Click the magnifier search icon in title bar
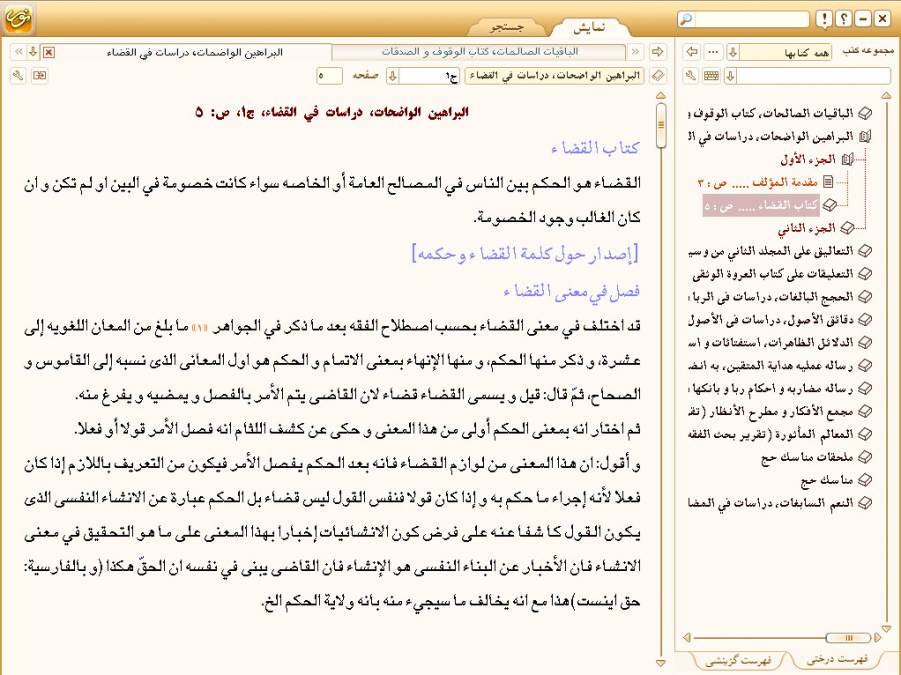 coord(714,19)
